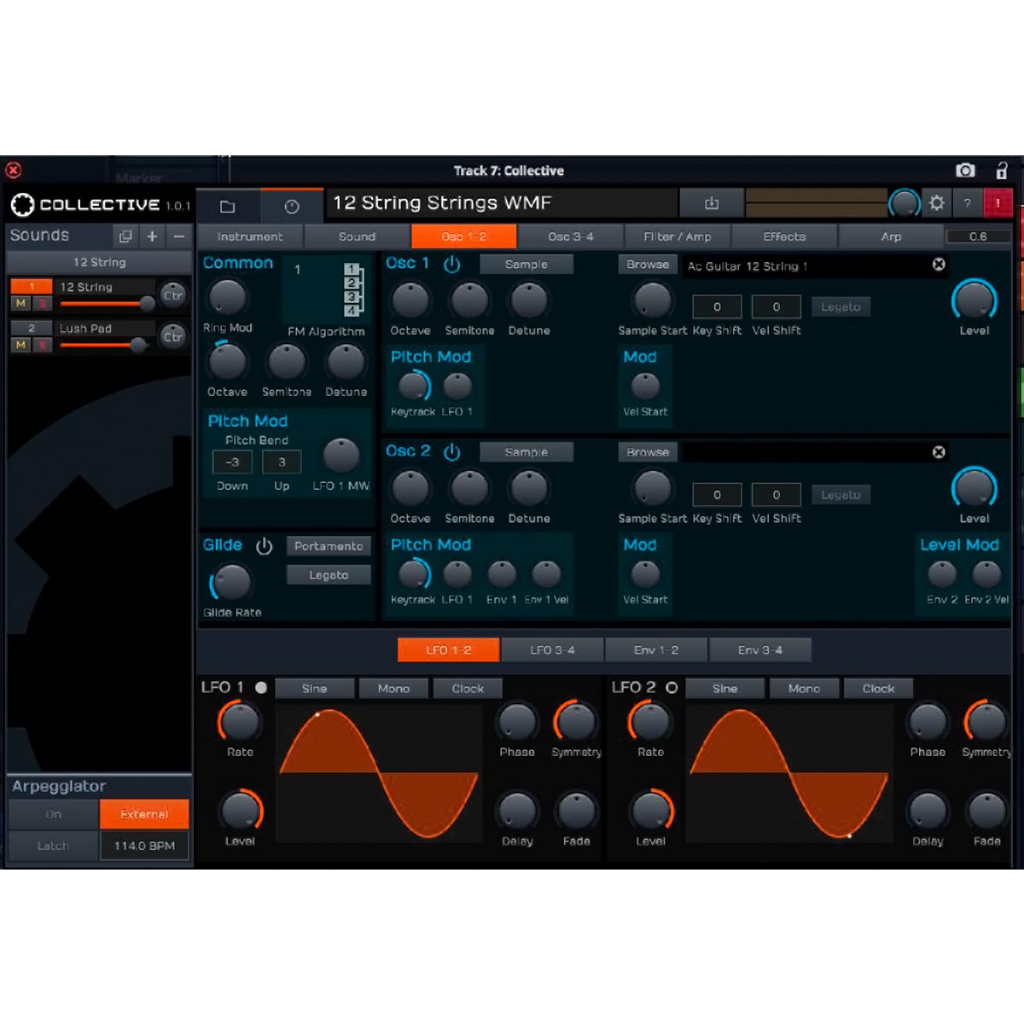The image size is (1024, 1024).
Task: Open the LFO 1 Mono mode dropdown
Action: point(393,688)
